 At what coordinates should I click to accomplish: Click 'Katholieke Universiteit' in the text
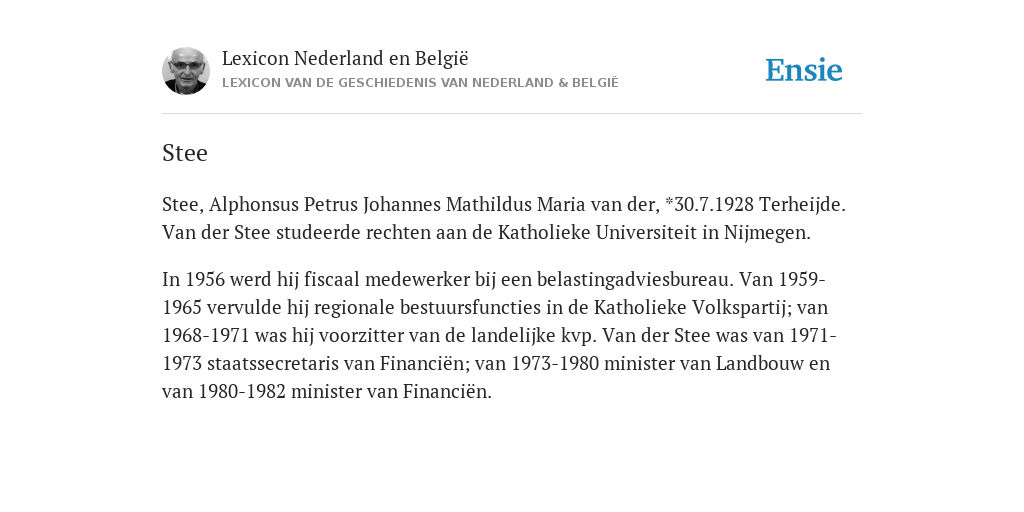pos(598,232)
